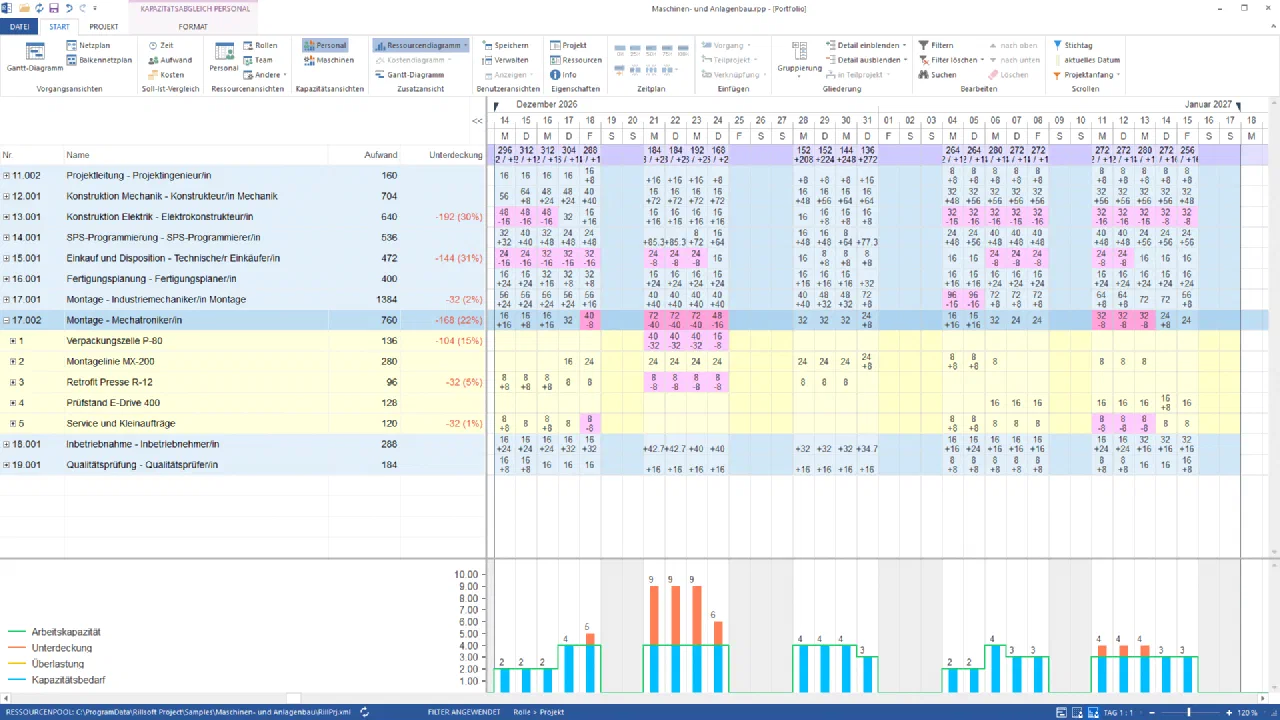Toggle third highlighted view-mode icon in status bar

point(1092,712)
